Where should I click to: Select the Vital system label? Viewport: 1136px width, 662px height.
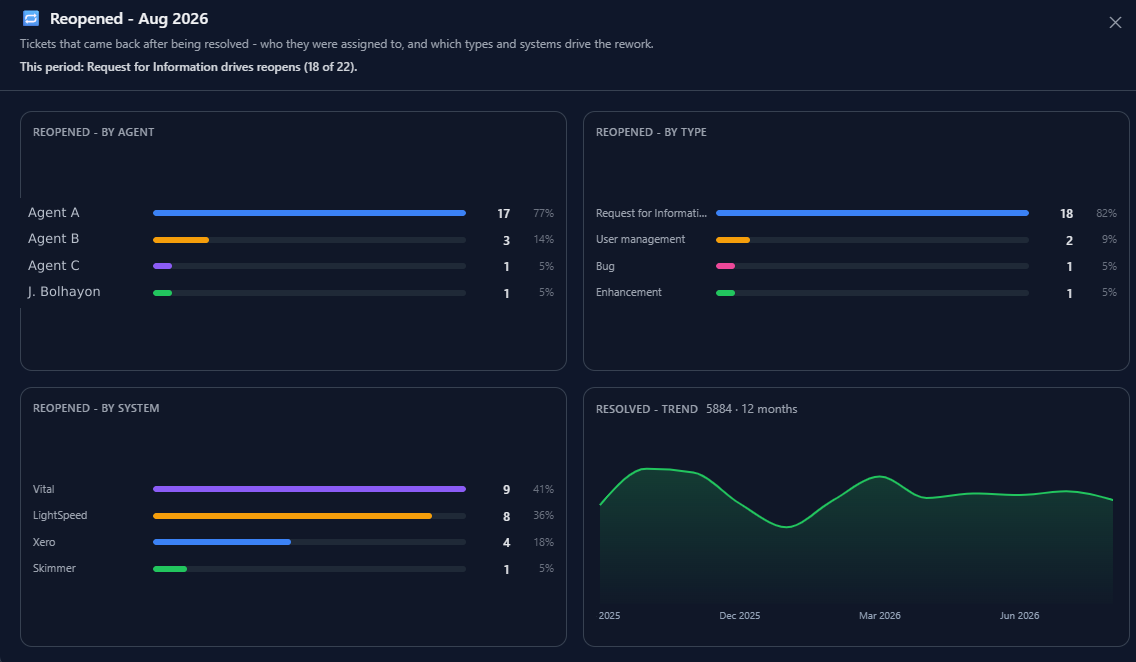43,489
